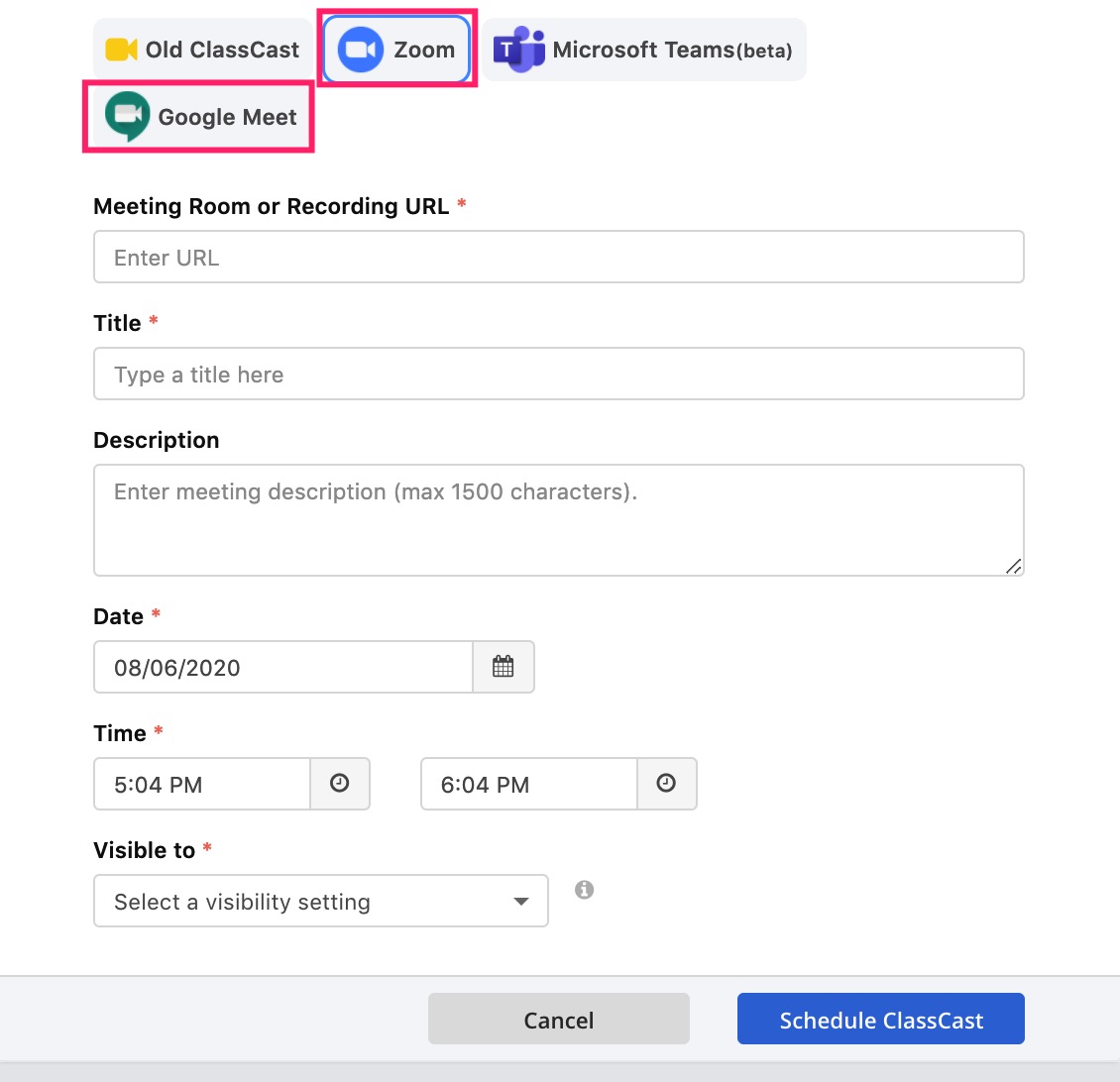The image size is (1120, 1082).
Task: Click the end time field 6:04 PM
Action: pos(529,784)
